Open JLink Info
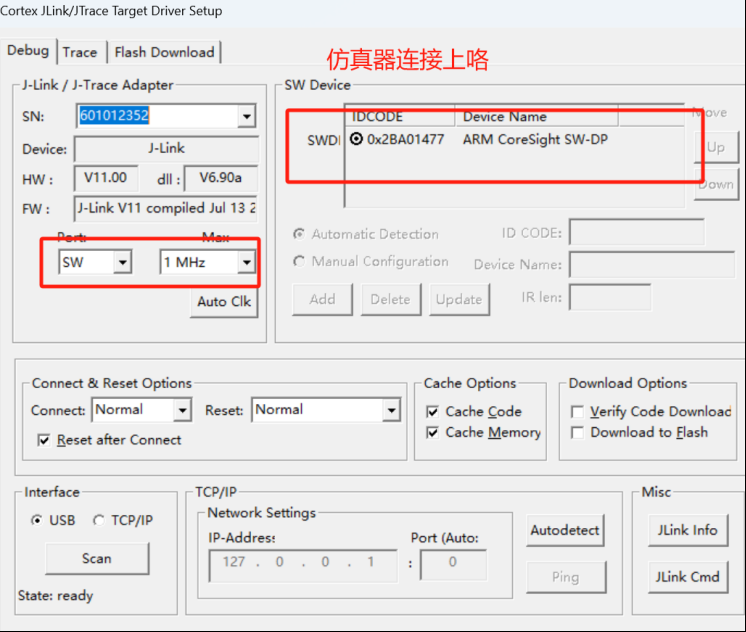The image size is (746, 632). [687, 530]
